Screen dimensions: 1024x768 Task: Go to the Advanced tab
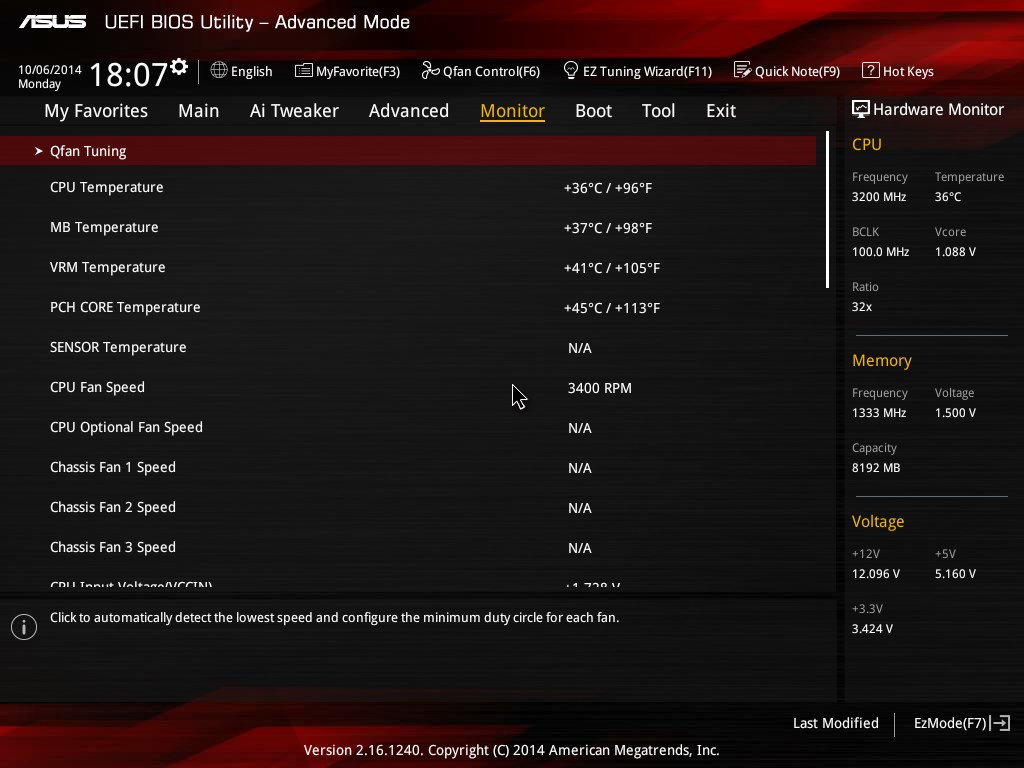(x=409, y=111)
